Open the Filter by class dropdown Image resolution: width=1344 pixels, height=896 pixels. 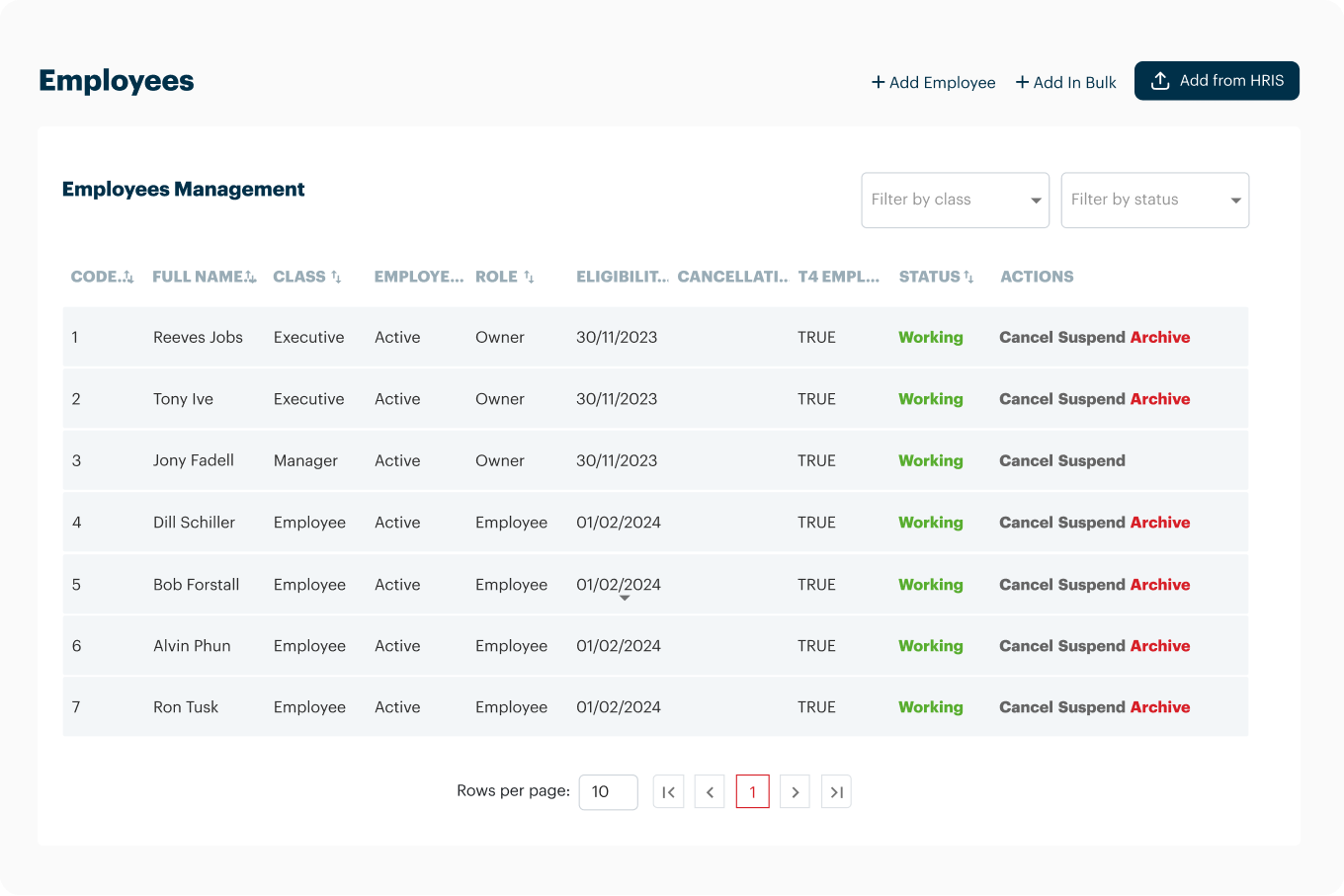[x=955, y=201]
